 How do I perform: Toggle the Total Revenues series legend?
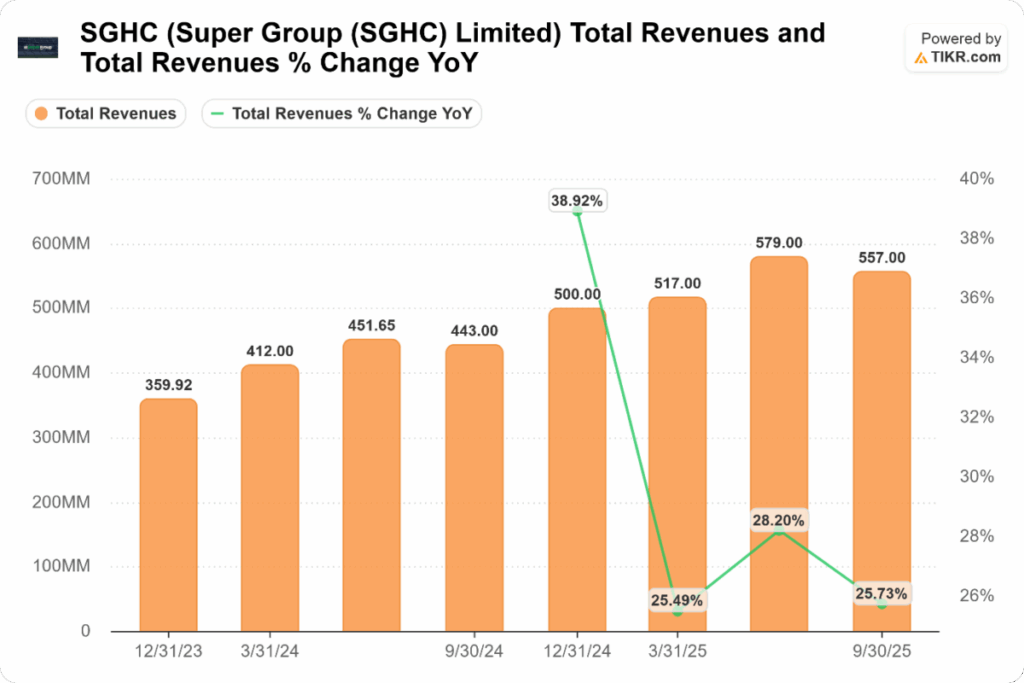(106, 114)
